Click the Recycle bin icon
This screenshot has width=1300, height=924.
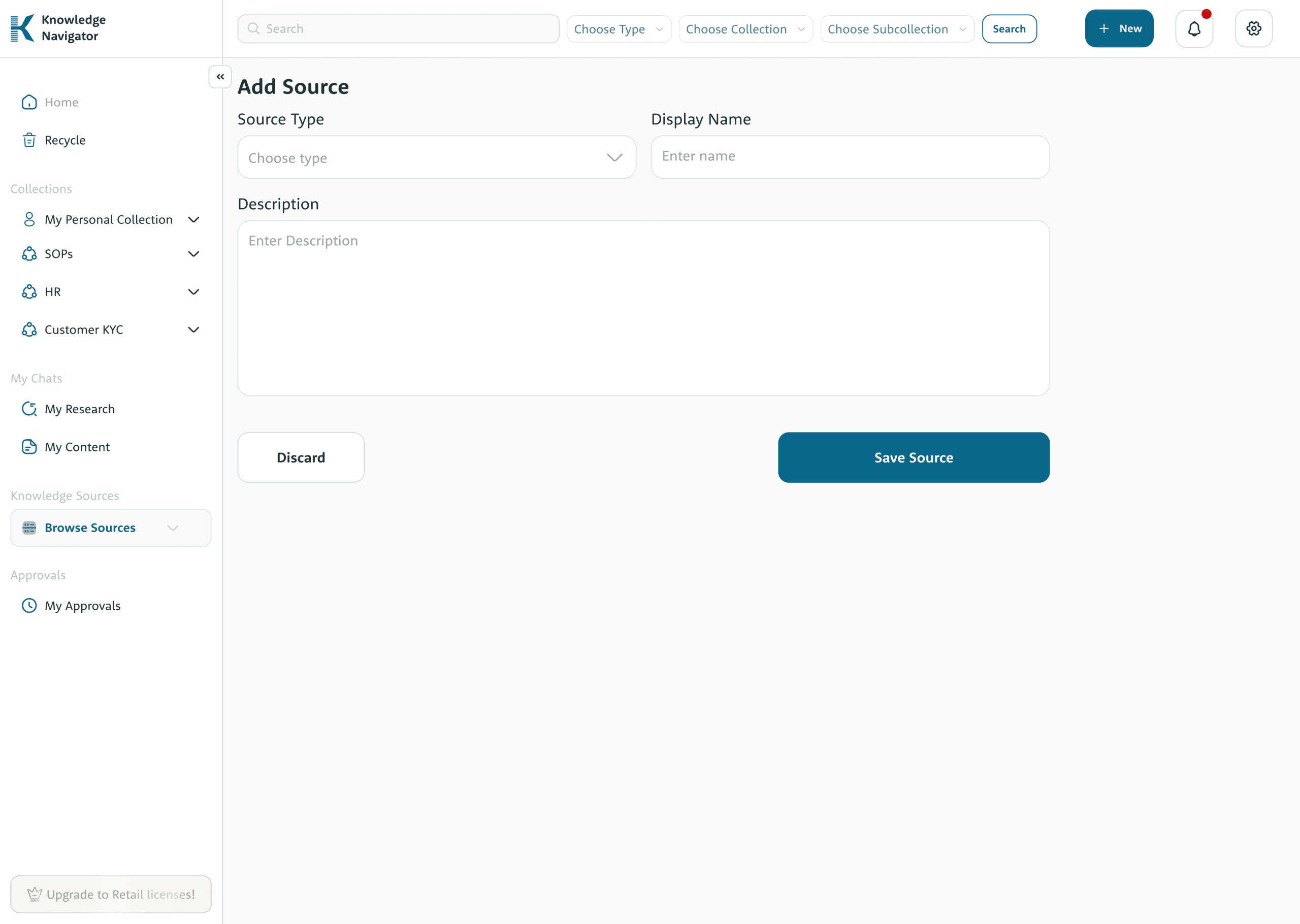29,141
